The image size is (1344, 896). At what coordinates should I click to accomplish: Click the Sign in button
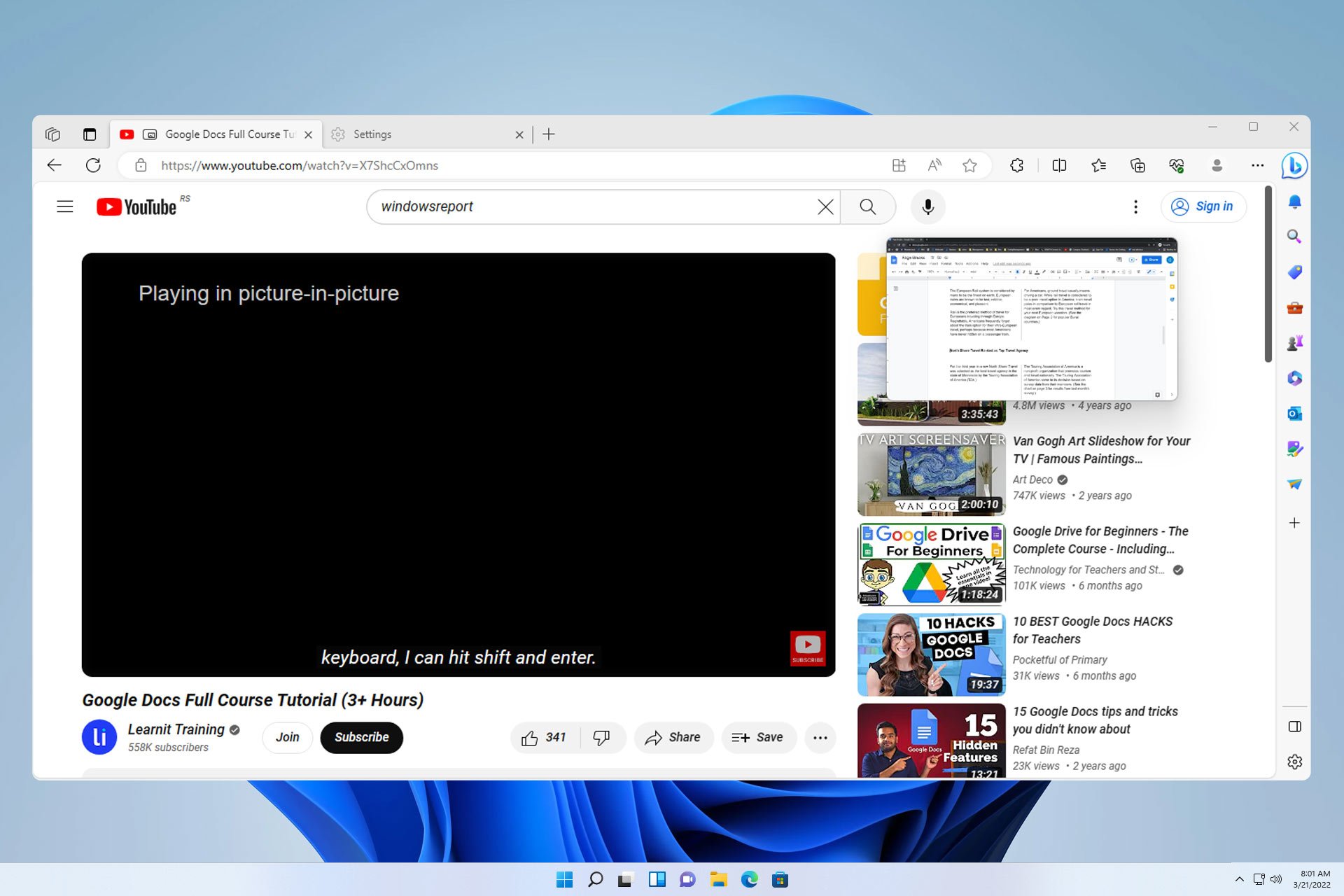1203,206
